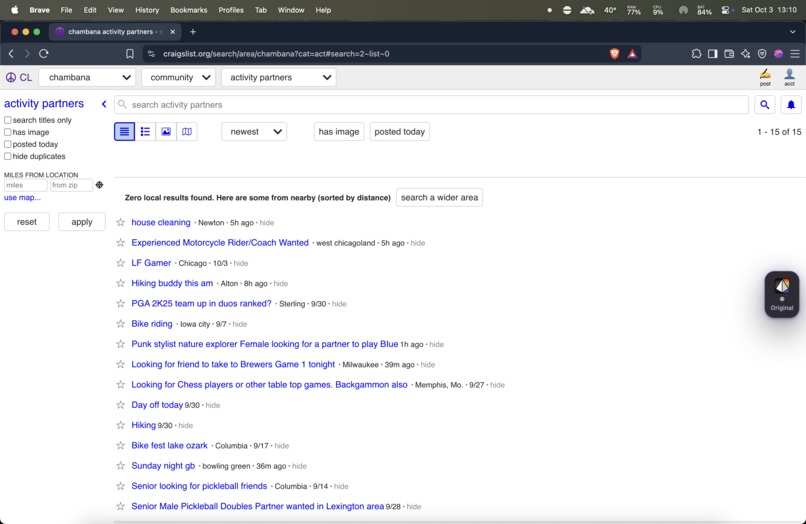Click the macOS Control Center icon
806x524 pixels.
pyautogui.click(x=725, y=10)
